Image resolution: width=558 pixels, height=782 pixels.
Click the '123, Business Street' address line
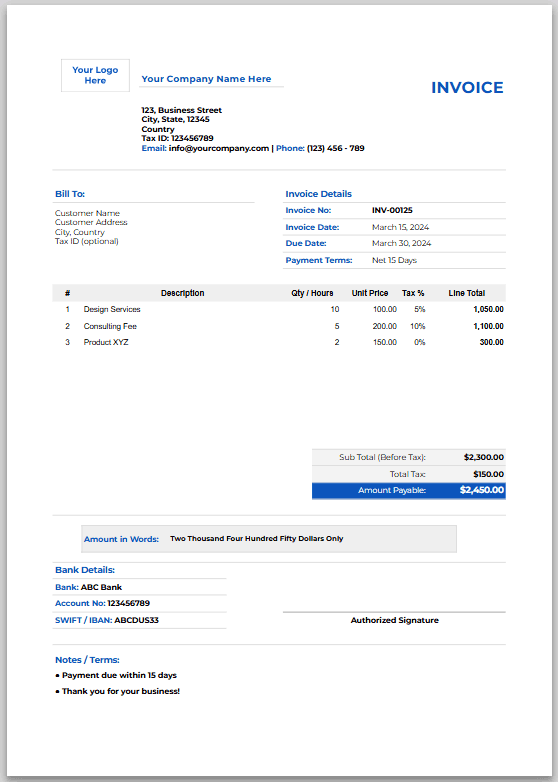(x=182, y=110)
